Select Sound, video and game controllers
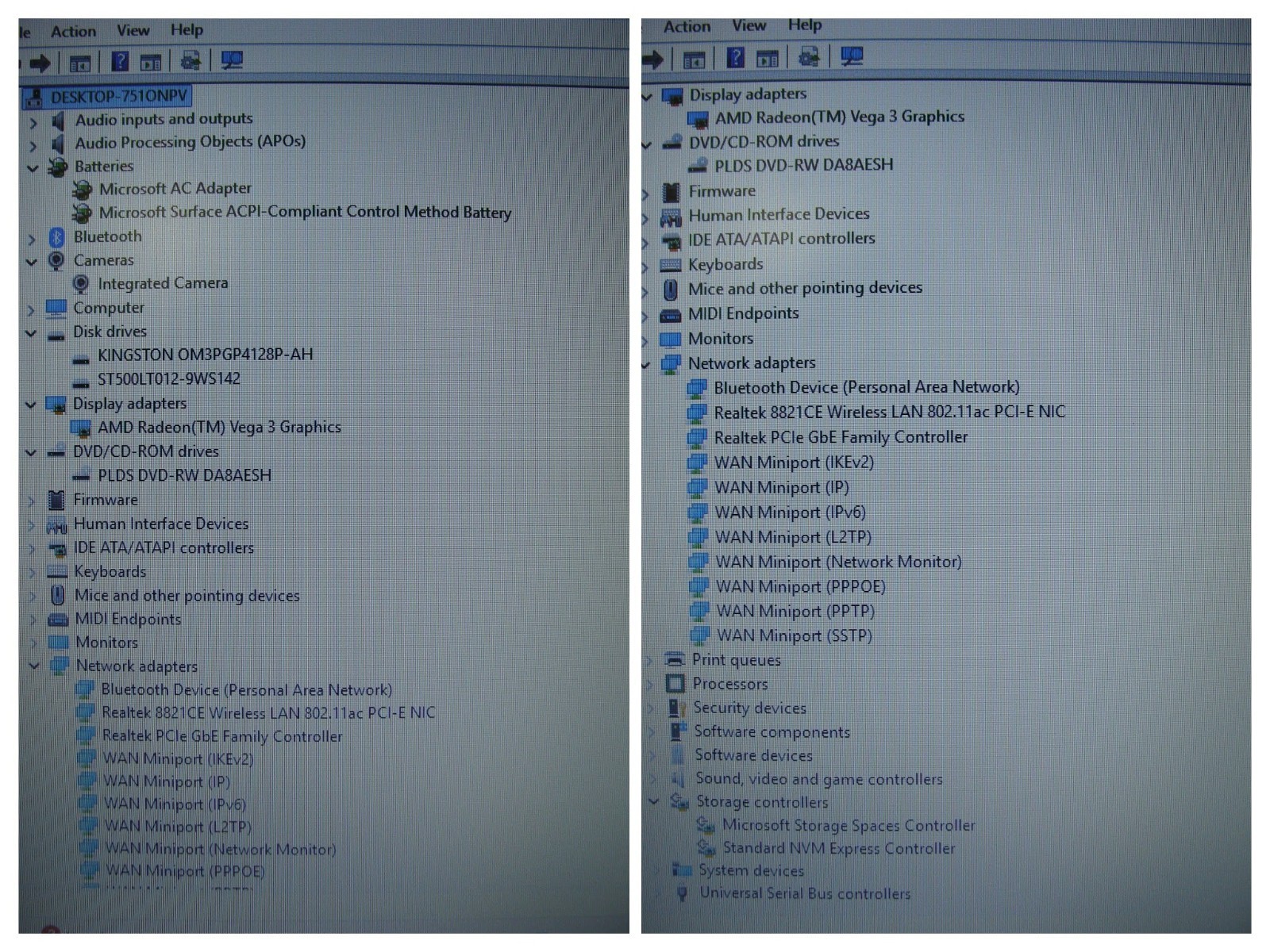This screenshot has height=952, width=1270. [x=819, y=779]
